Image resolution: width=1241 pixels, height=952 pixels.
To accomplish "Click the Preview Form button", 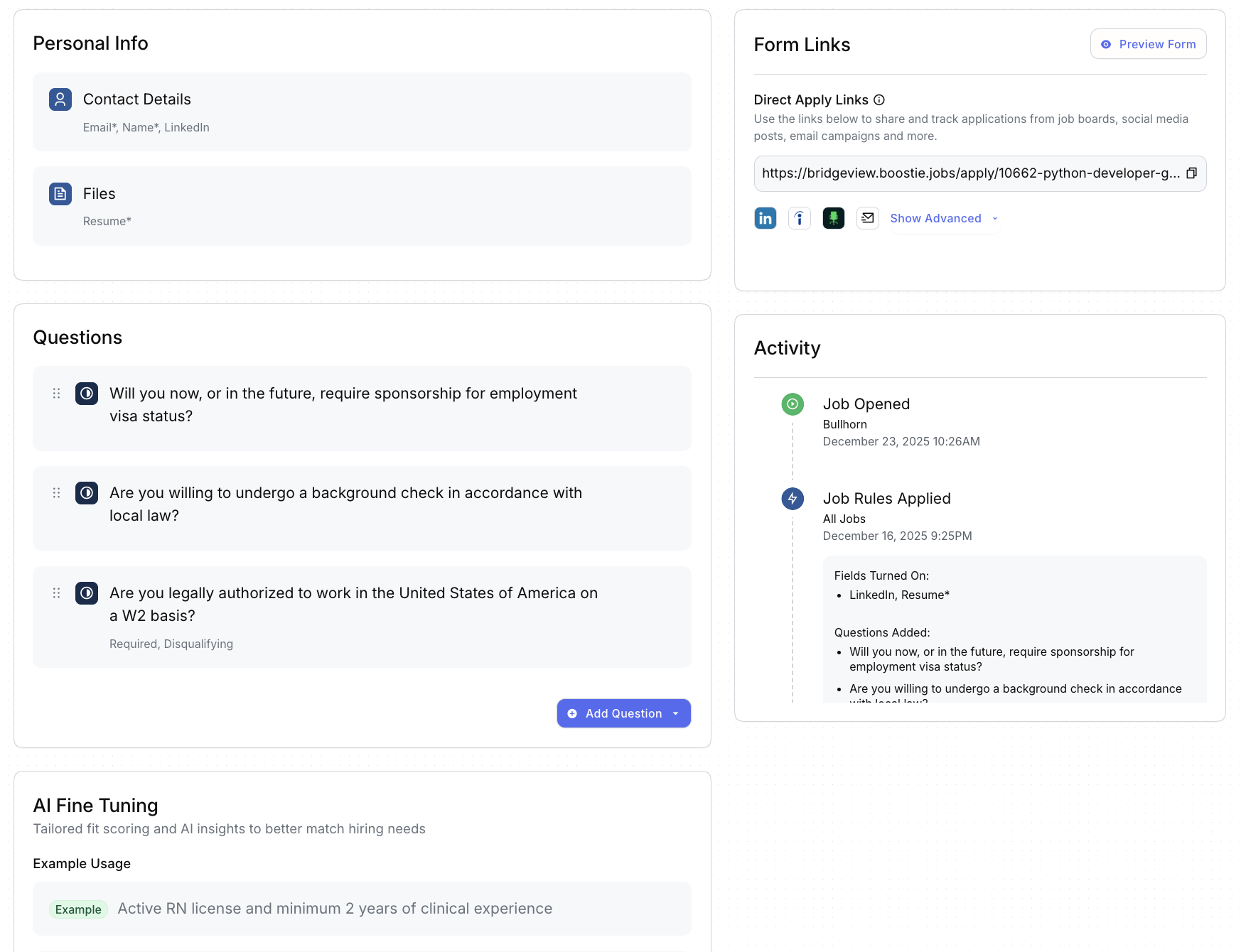I will (x=1148, y=44).
